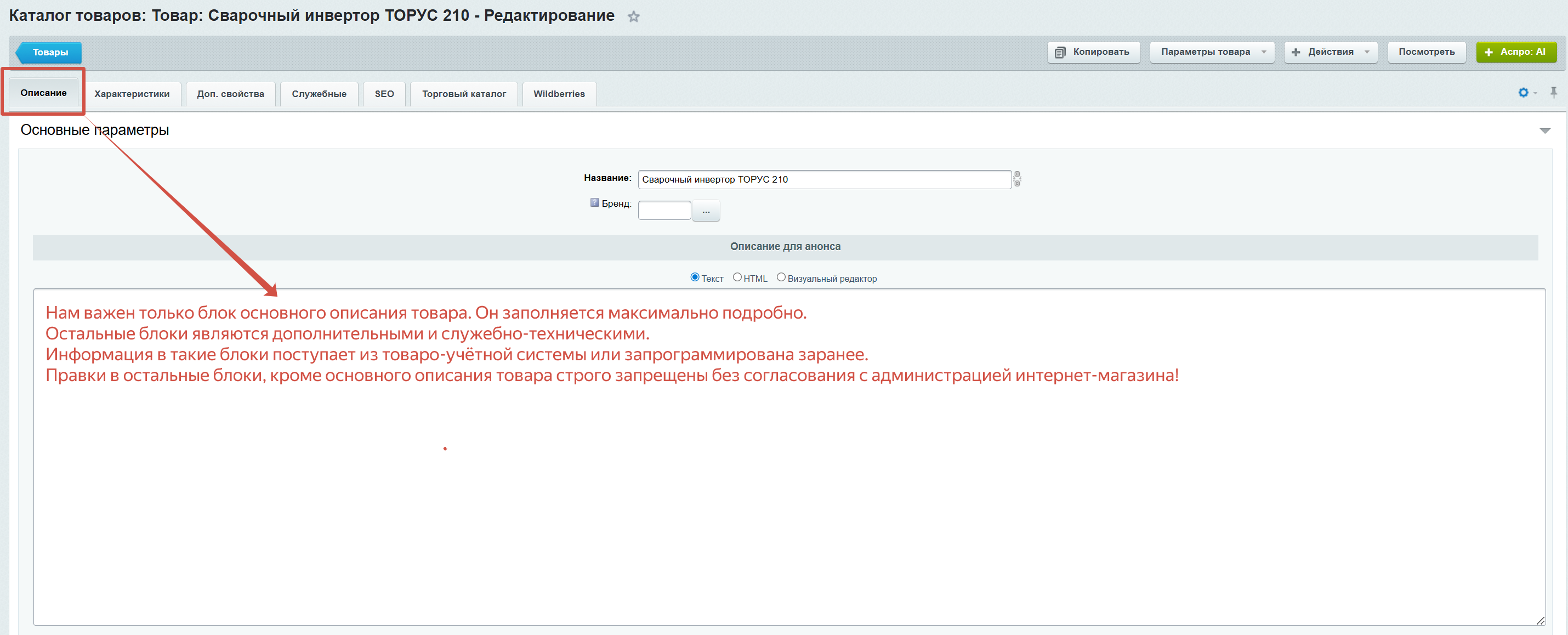Click the Аспро: AI button
1568x635 pixels.
tap(1516, 52)
